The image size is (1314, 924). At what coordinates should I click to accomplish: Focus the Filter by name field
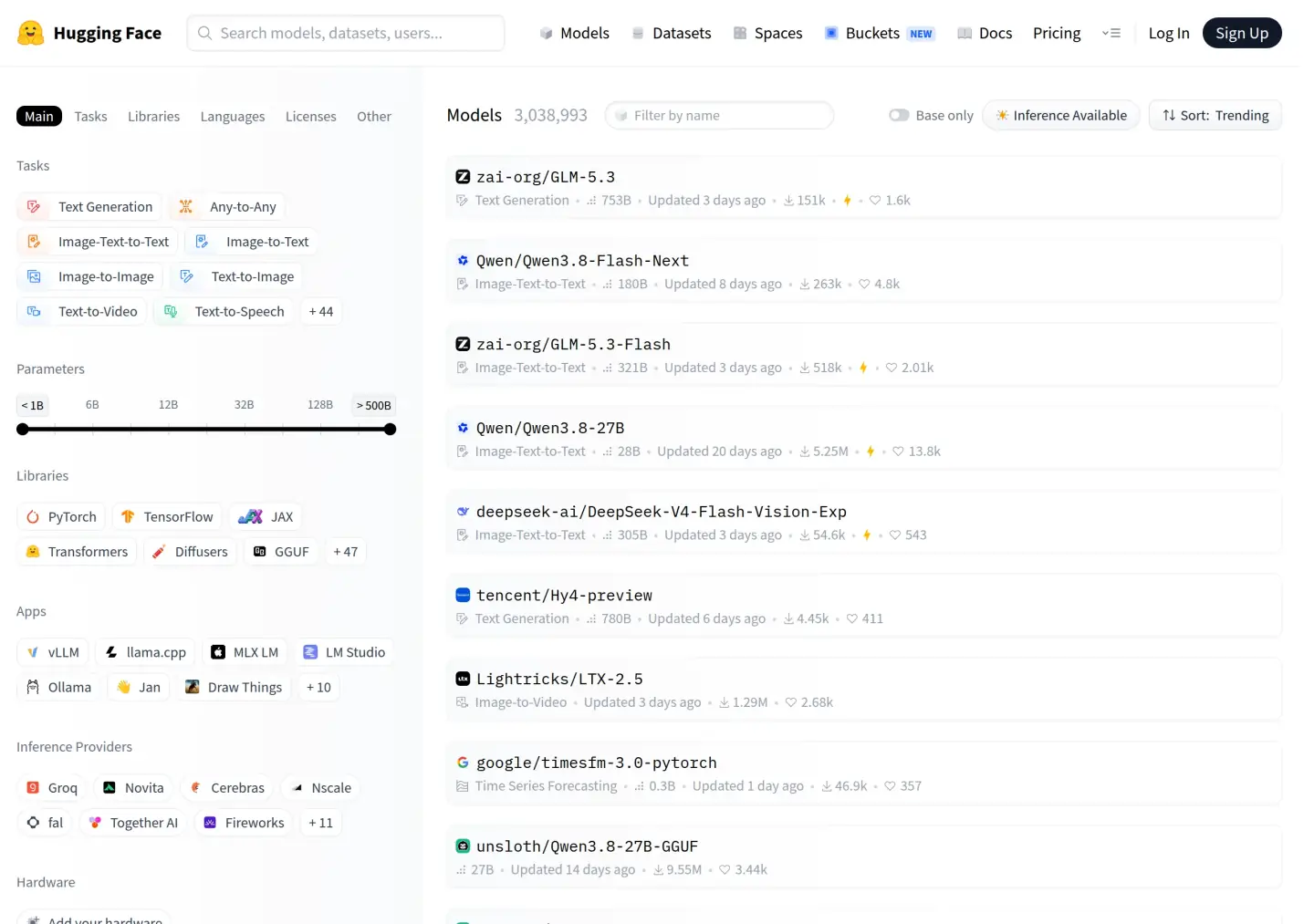click(720, 116)
